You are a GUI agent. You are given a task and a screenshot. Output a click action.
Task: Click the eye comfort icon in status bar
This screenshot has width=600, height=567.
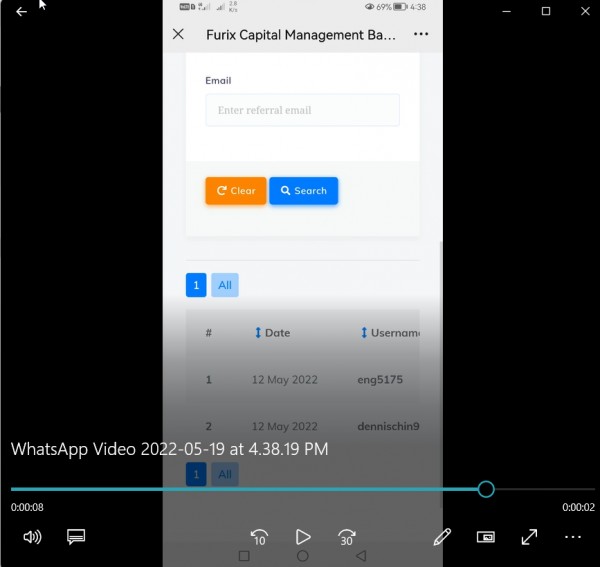(x=369, y=7)
